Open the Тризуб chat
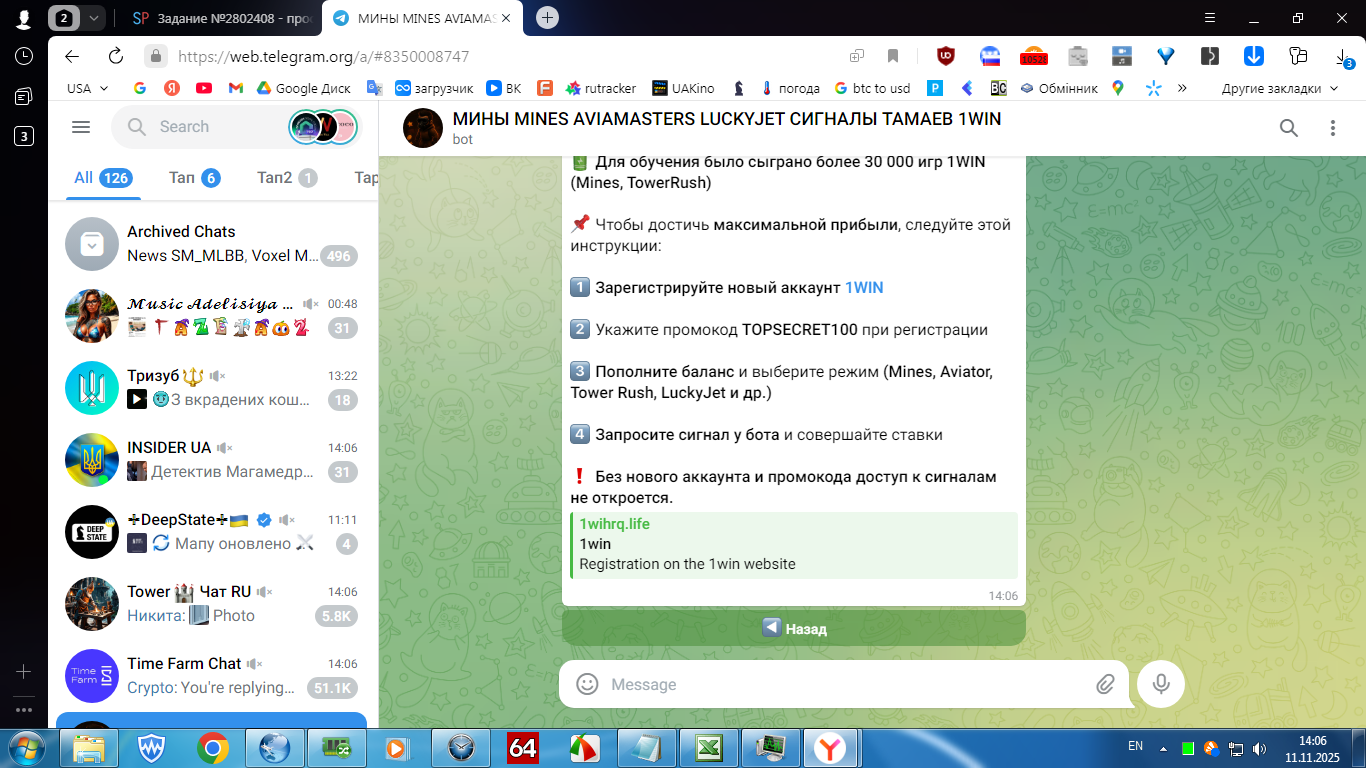The width and height of the screenshot is (1366, 768). tap(212, 388)
